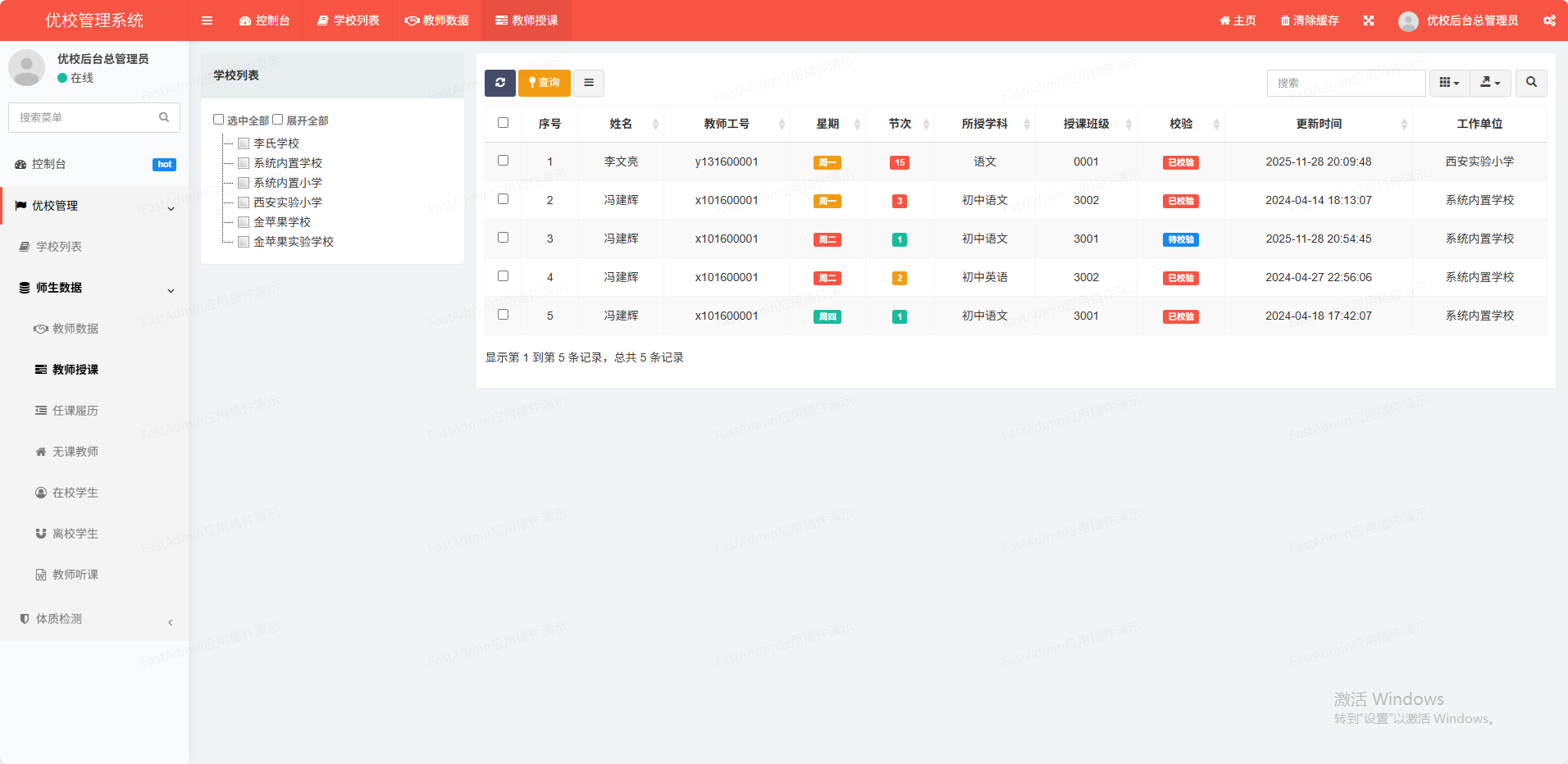Toggle the sidebar hamburger menu icon
The height and width of the screenshot is (764, 1568).
coord(207,20)
